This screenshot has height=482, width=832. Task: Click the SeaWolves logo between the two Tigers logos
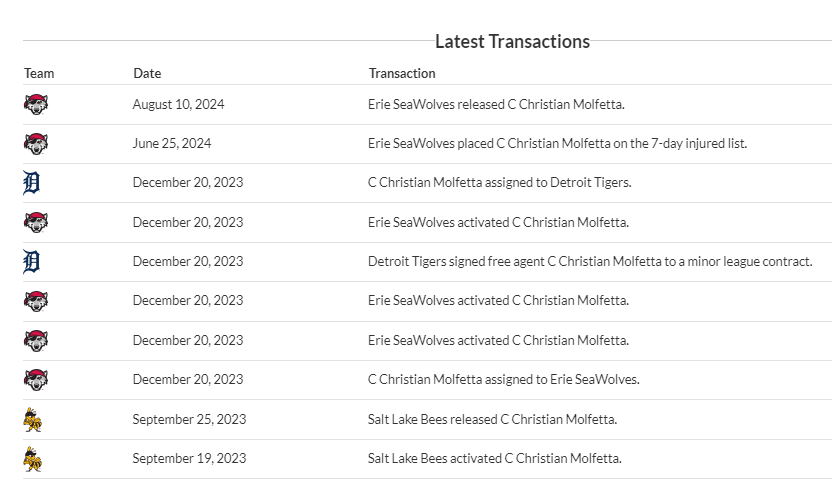(35, 222)
